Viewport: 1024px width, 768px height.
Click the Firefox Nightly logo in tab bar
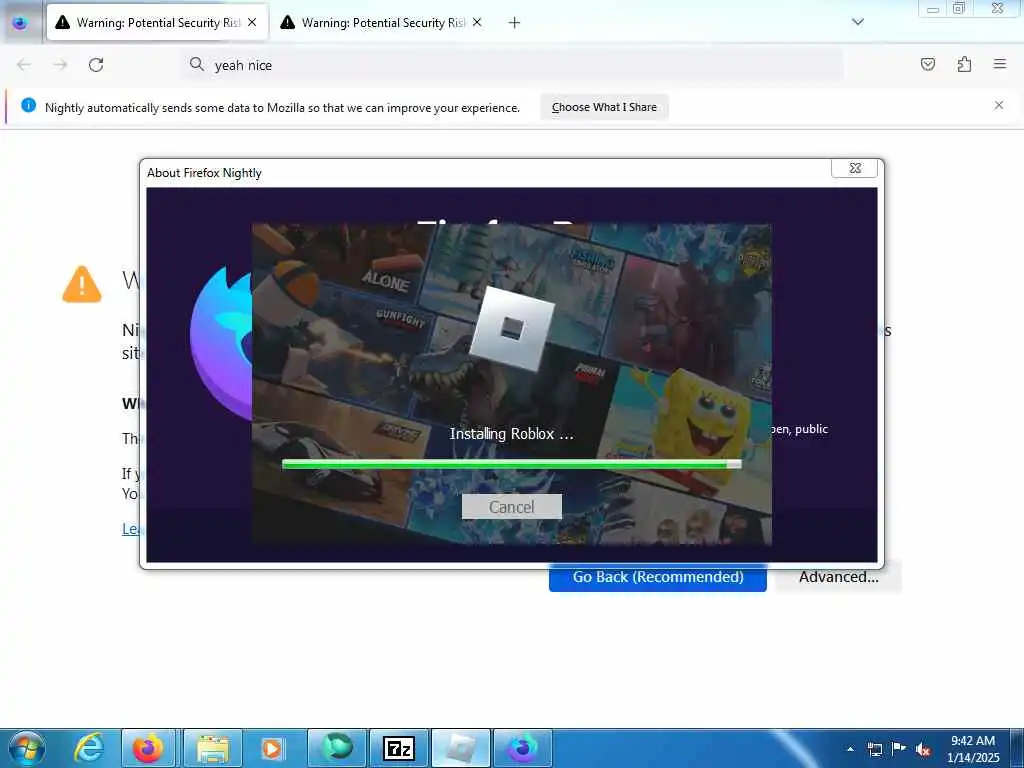tap(20, 22)
